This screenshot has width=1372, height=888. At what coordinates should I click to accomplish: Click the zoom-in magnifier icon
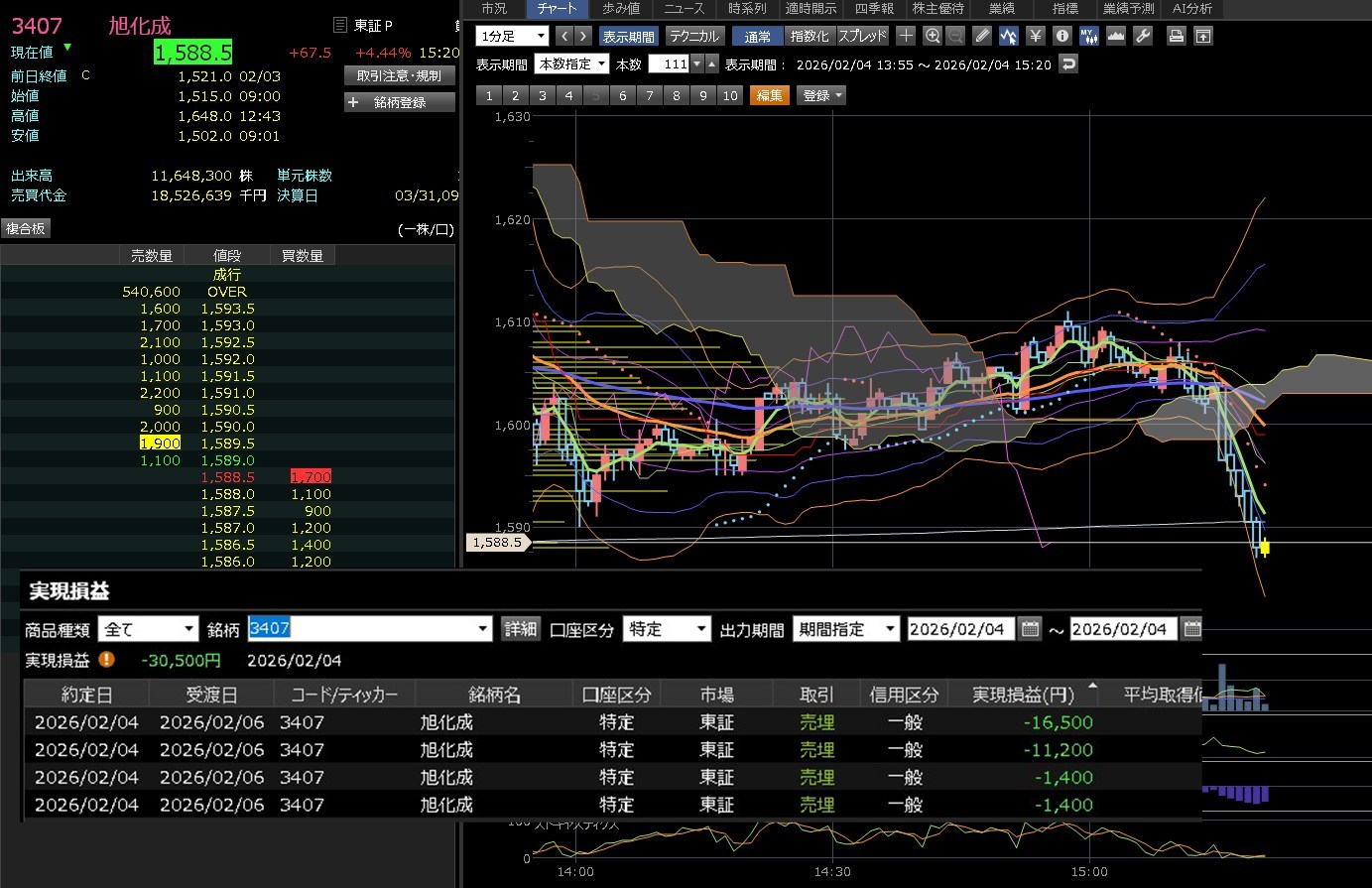click(x=932, y=36)
